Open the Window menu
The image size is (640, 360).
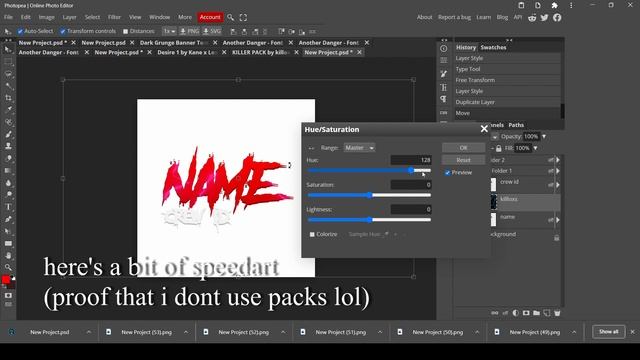coord(159,17)
